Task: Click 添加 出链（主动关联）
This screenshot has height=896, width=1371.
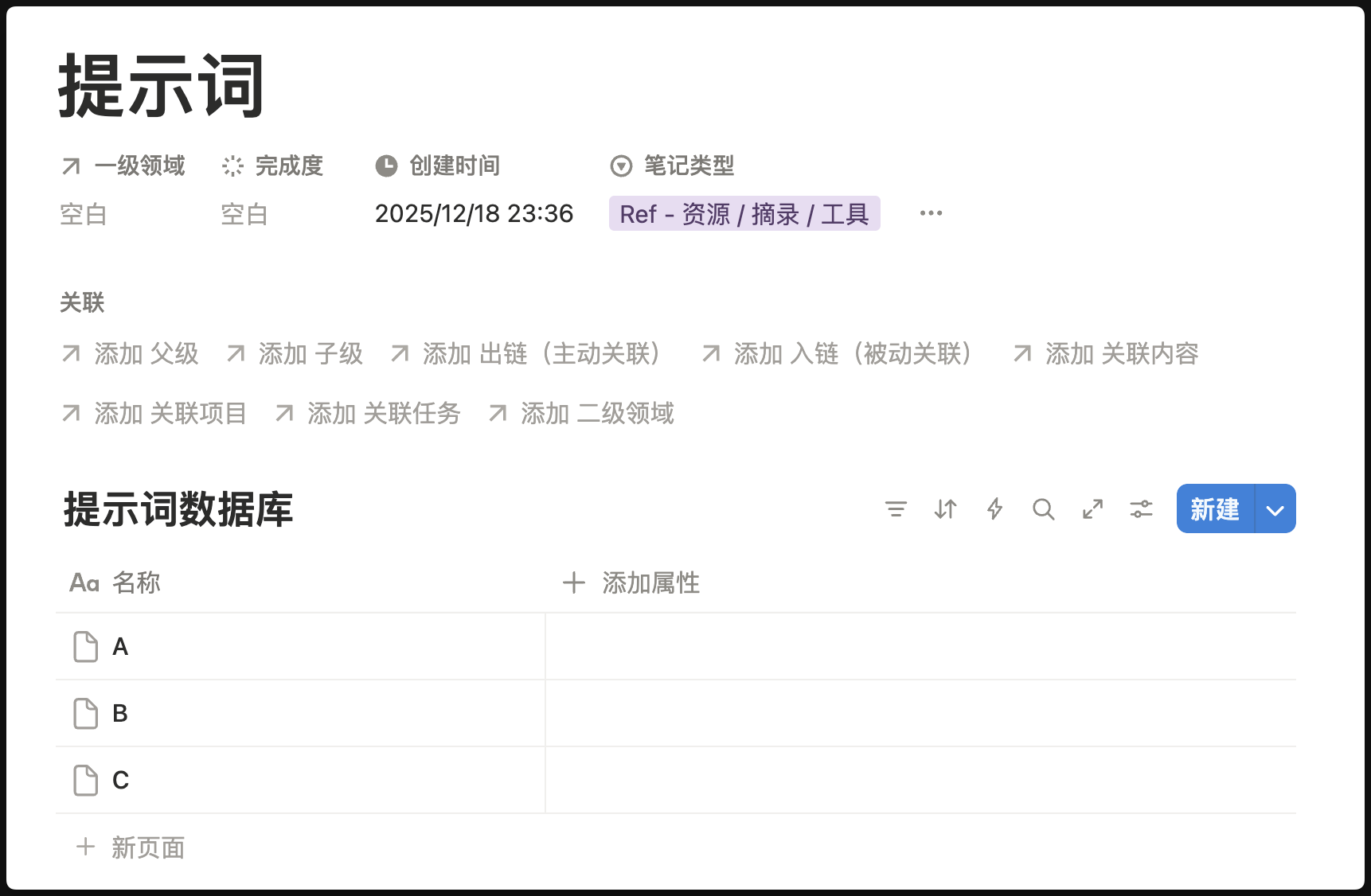Action: [x=541, y=354]
